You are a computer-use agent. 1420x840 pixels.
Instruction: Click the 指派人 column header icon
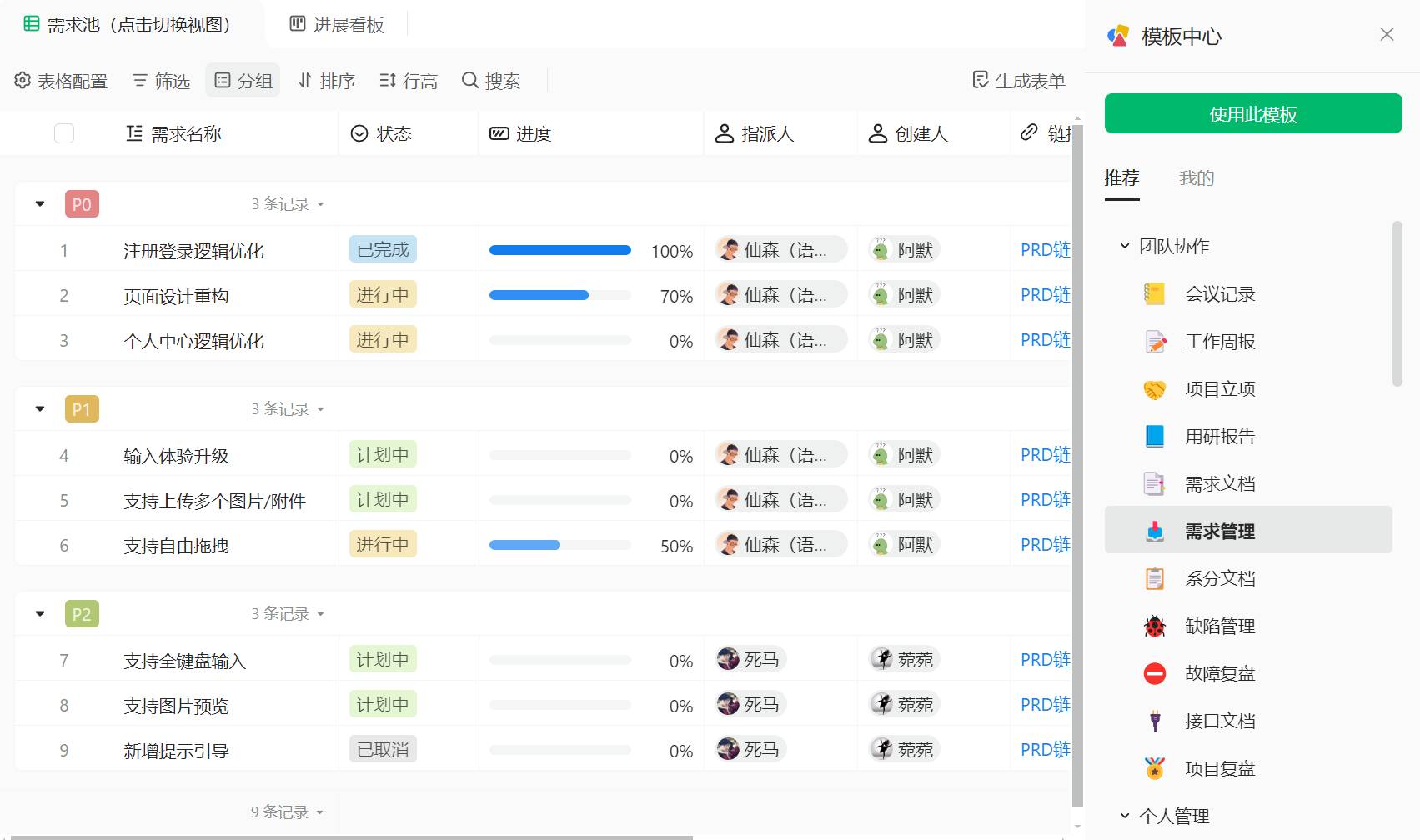(725, 133)
